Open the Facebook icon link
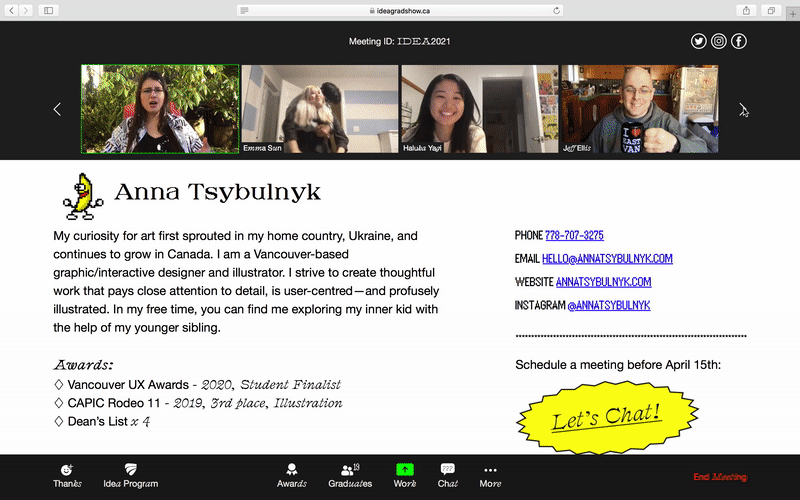 point(739,41)
